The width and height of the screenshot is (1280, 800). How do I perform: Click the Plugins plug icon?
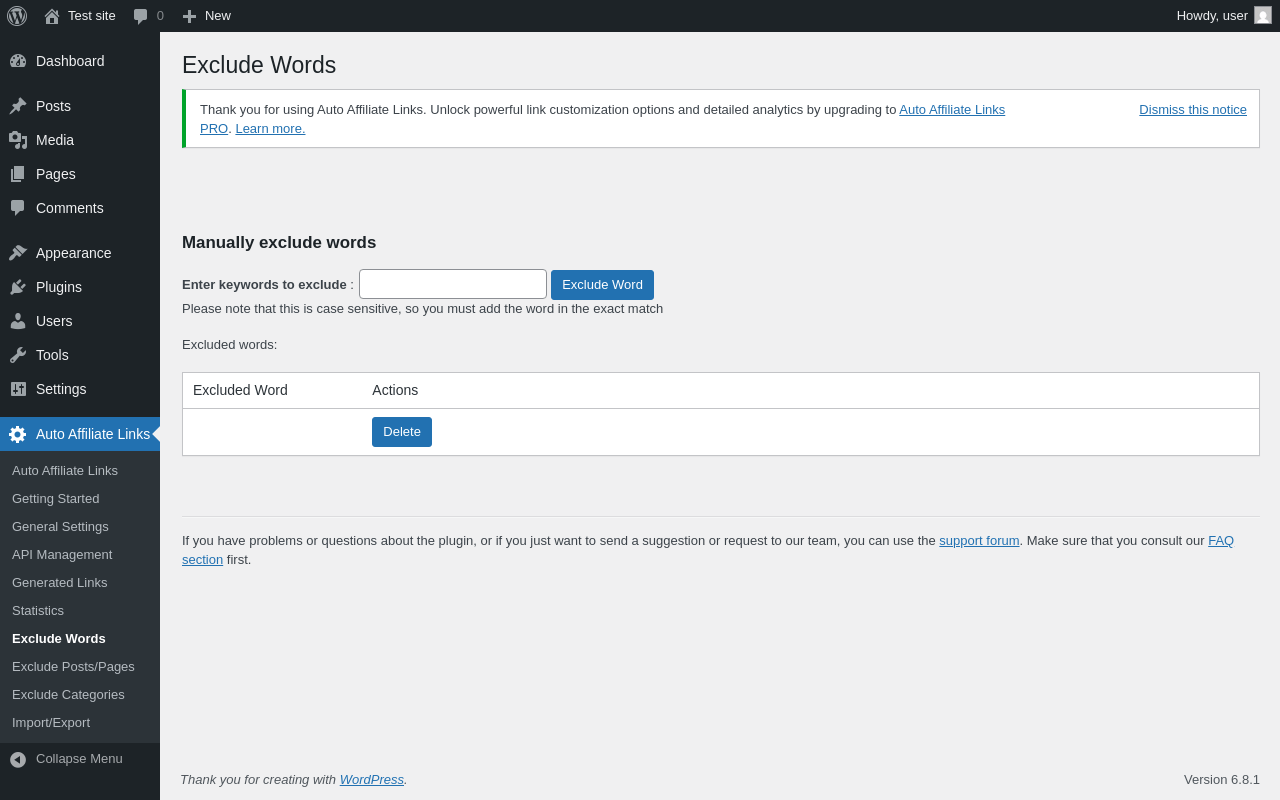tap(18, 287)
